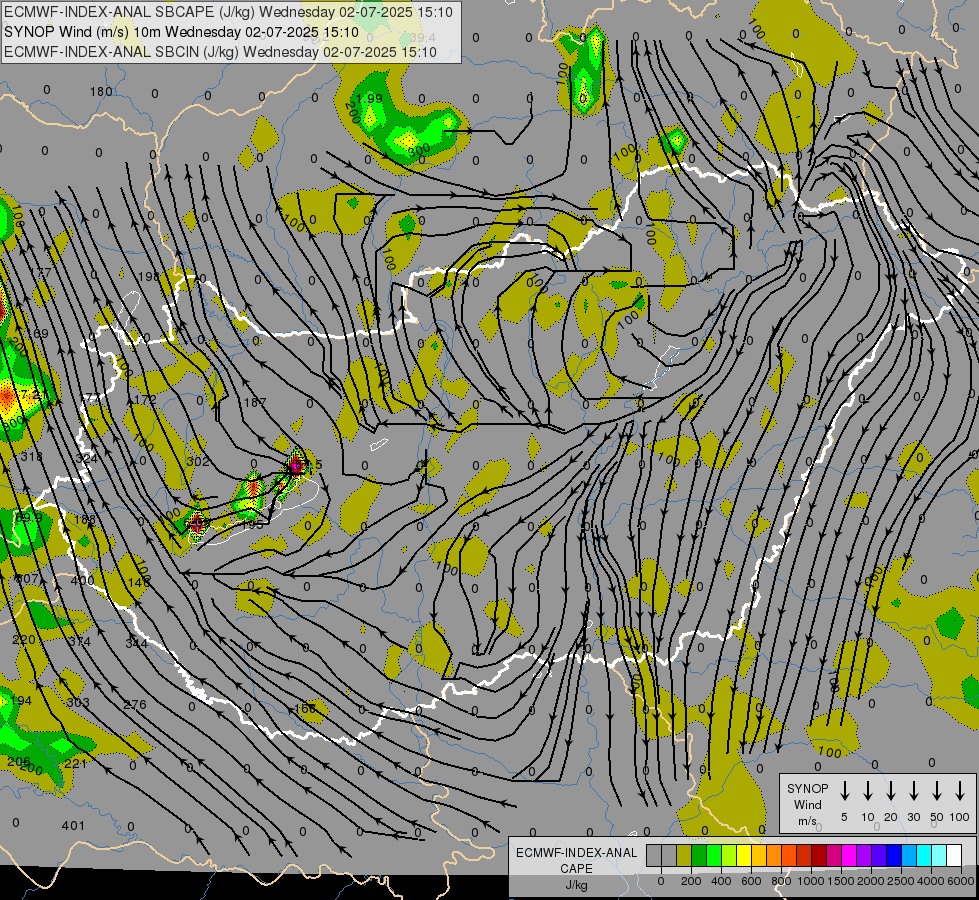Select the dark red swatch in CAPE legend
This screenshot has height=900, width=979.
click(819, 856)
